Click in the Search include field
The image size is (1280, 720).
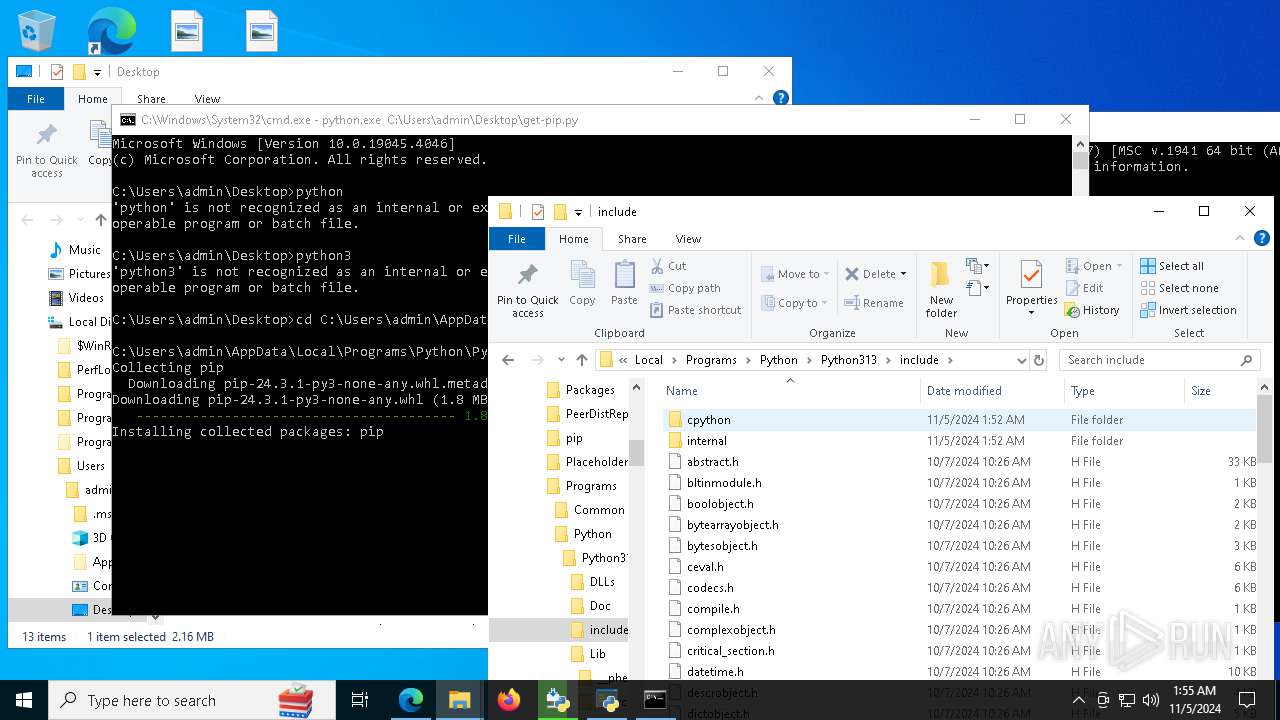[1148, 360]
